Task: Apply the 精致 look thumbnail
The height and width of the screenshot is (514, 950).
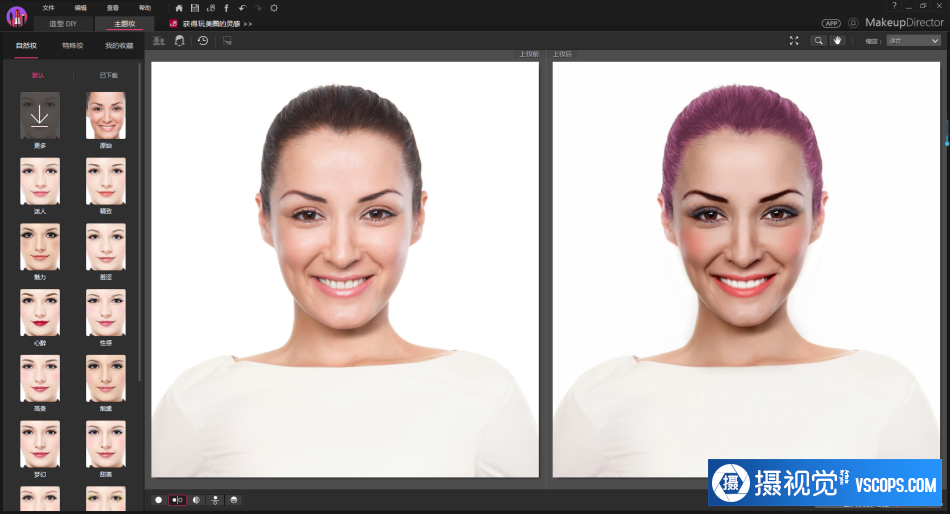Action: [x=106, y=181]
